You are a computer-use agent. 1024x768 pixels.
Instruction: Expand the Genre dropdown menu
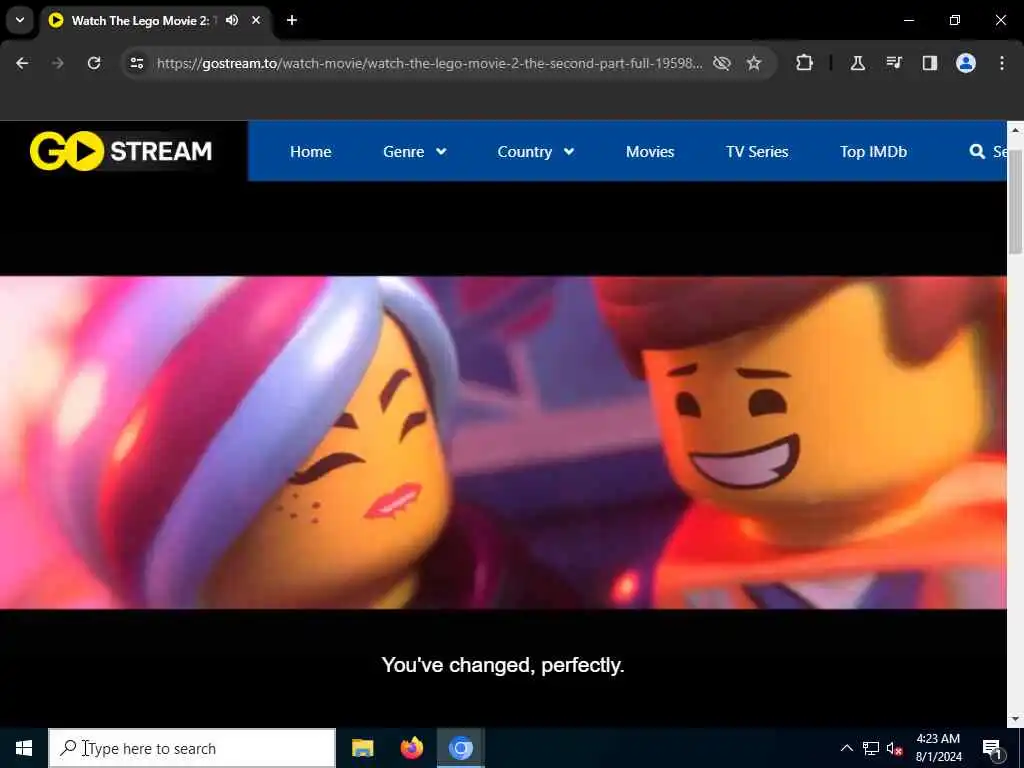pos(415,152)
